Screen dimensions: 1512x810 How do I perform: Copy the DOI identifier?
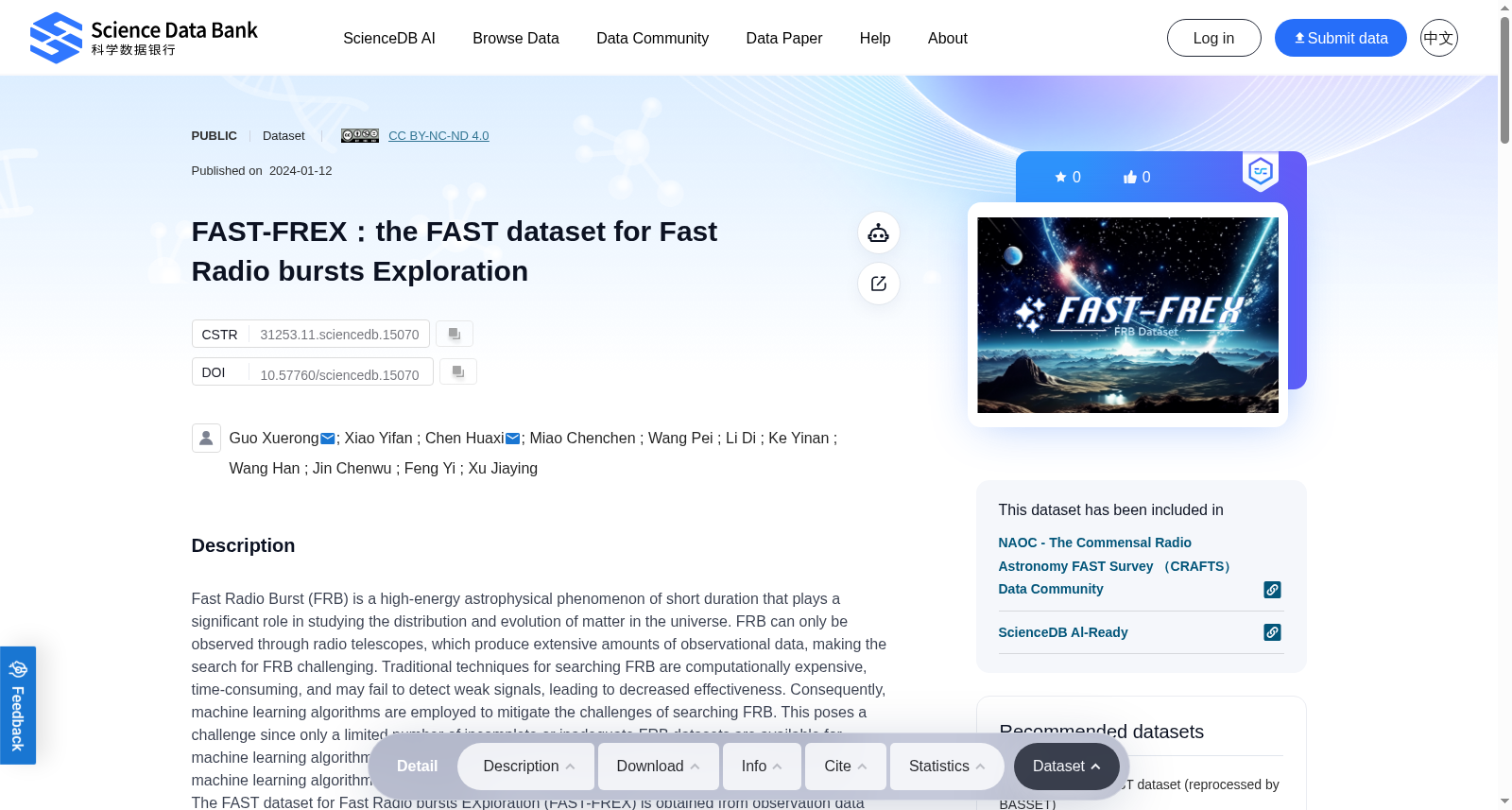pos(458,371)
